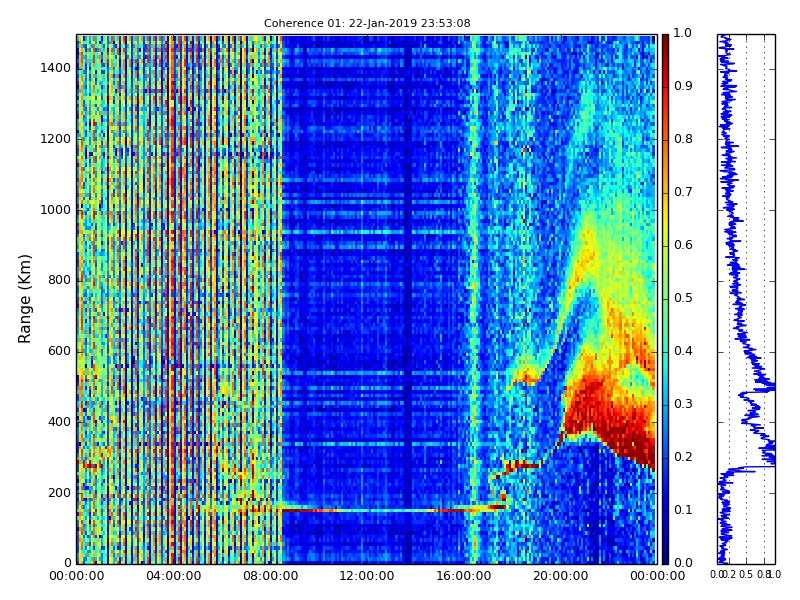Click the 1200 tick label on the range axis
Screen dimensions: 800x600
tap(56, 139)
